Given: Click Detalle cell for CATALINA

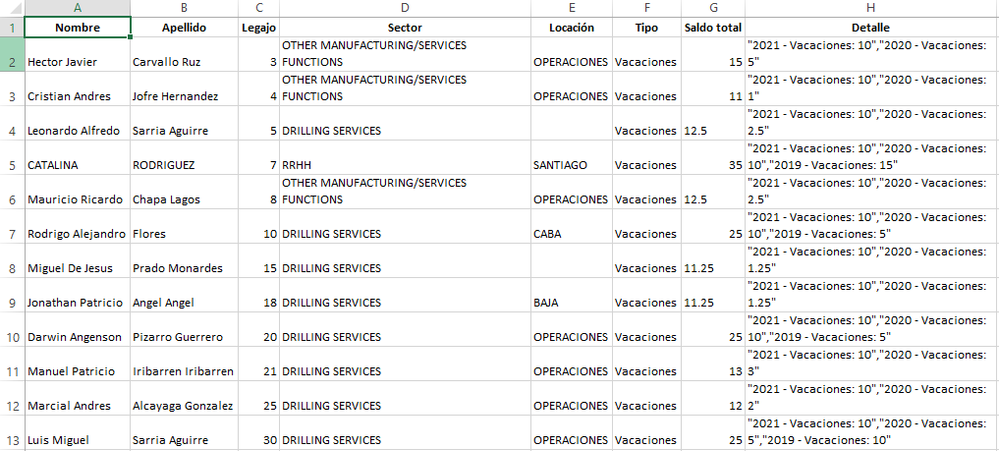Looking at the screenshot, I should [871, 157].
